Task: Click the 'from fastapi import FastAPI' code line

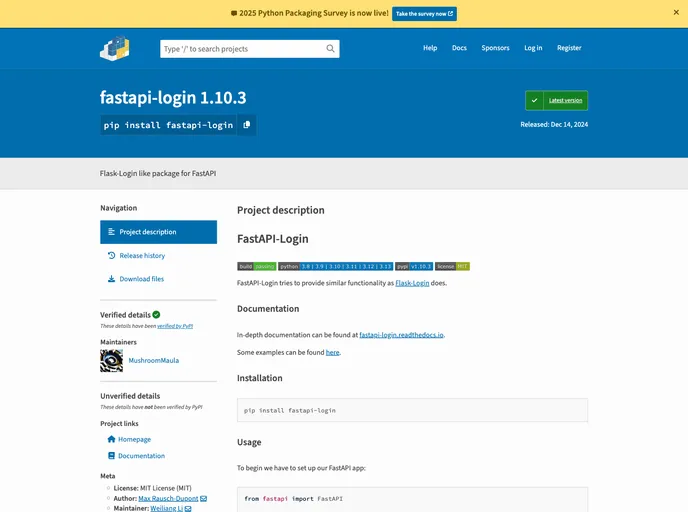Action: pos(294,499)
